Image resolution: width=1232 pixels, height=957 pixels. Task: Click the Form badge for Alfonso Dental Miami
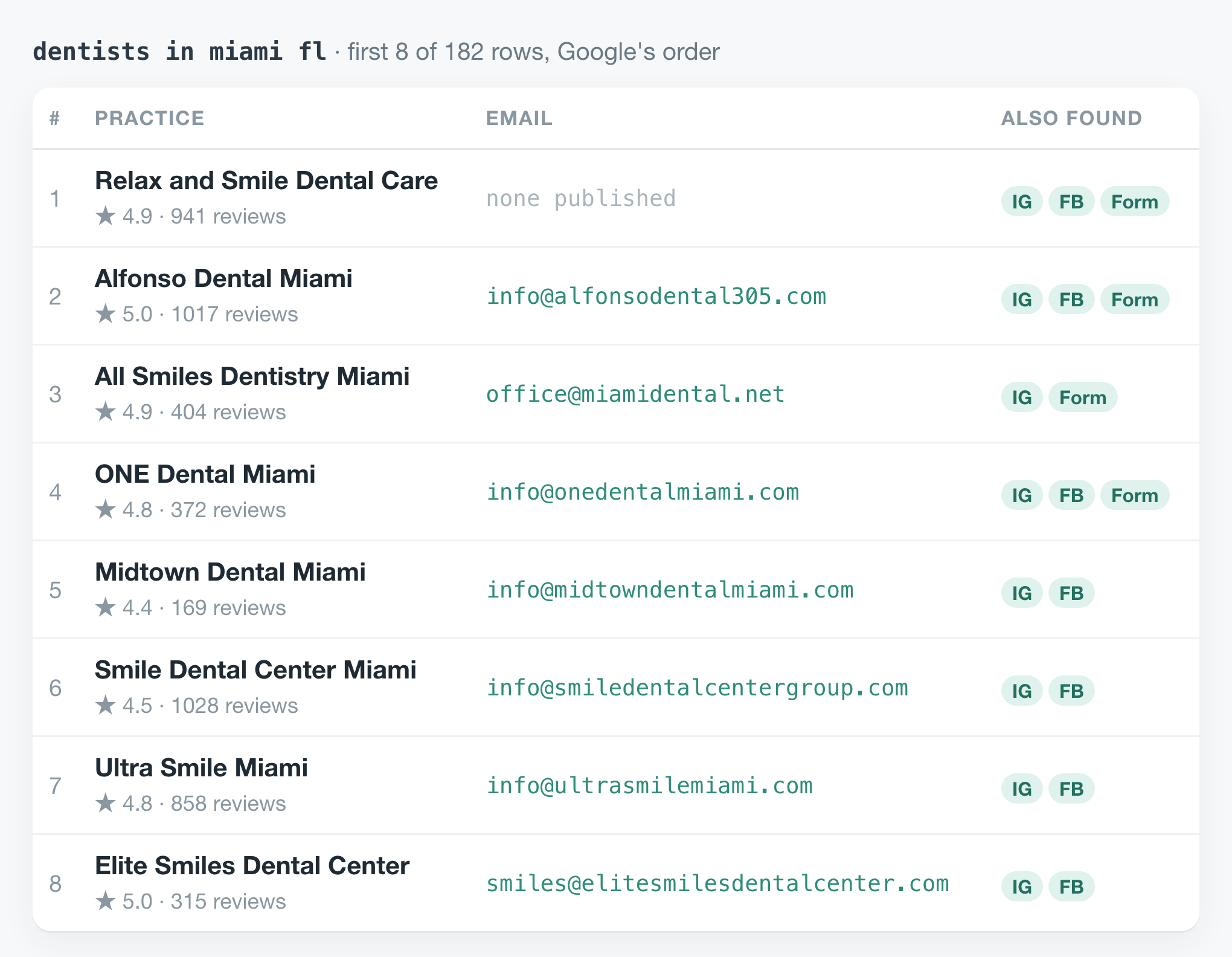point(1135,300)
